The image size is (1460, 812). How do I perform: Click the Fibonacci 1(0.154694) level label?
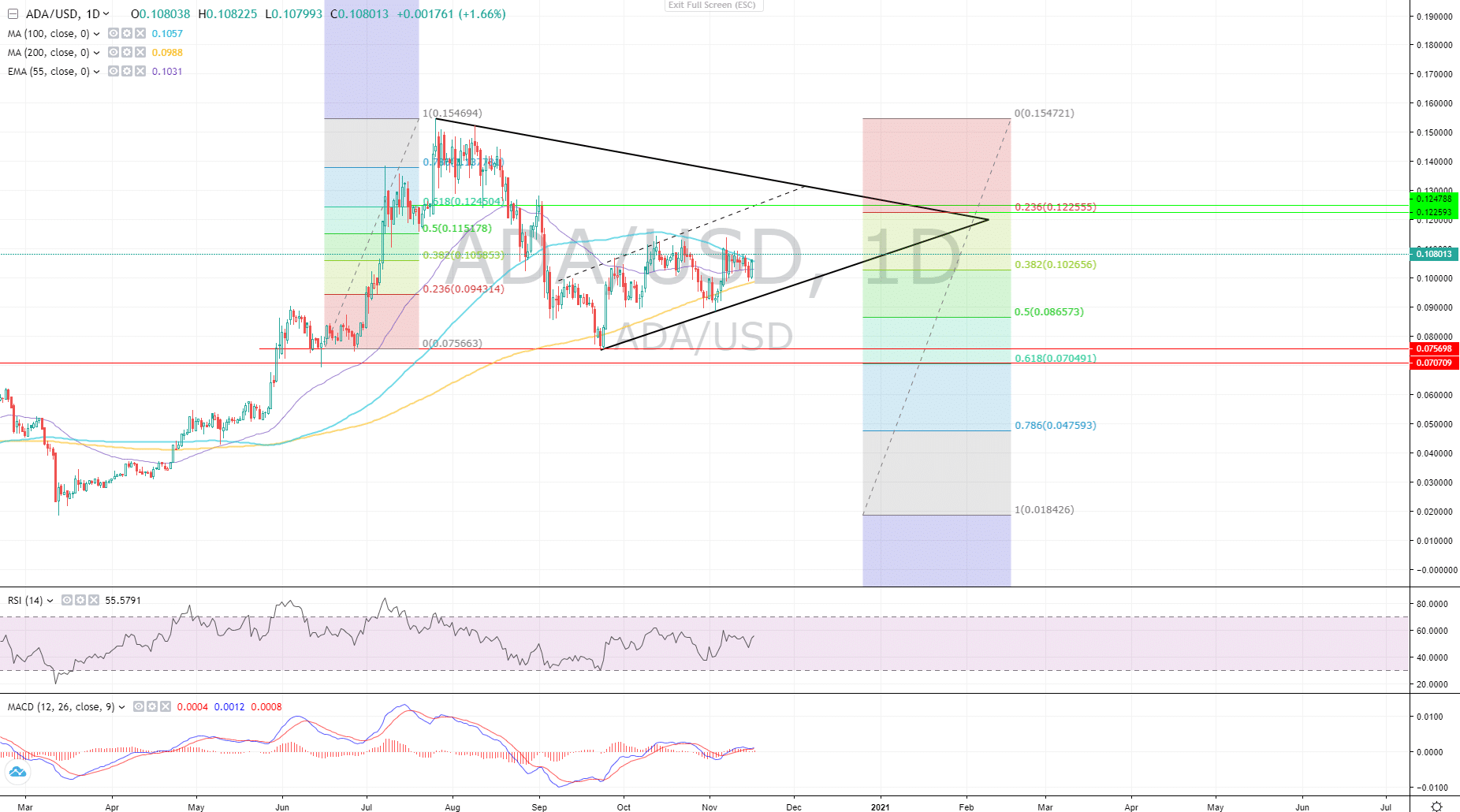[x=453, y=114]
